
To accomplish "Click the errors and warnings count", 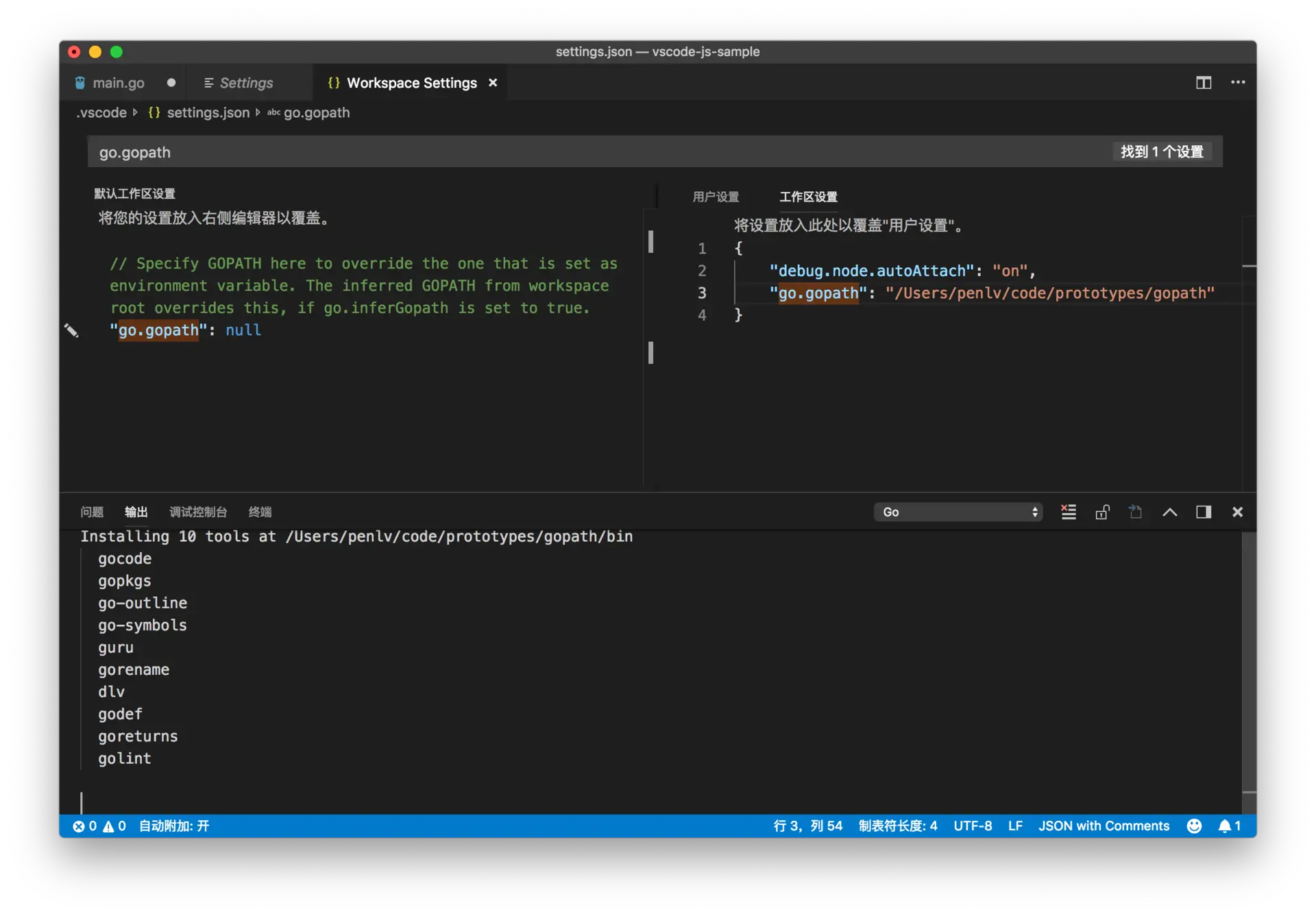I will [x=99, y=826].
